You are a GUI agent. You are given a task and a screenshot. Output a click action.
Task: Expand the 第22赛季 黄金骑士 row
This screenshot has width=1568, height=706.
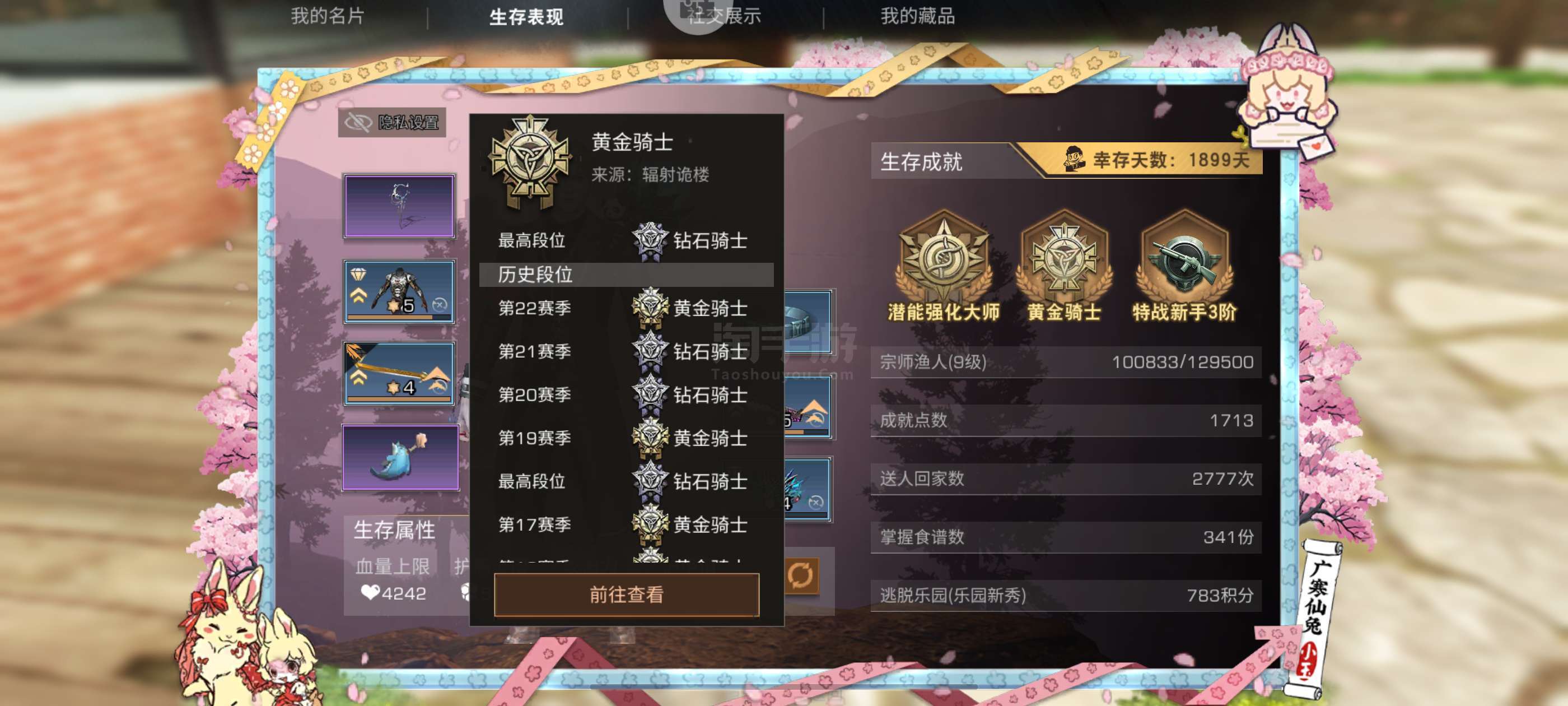click(x=626, y=308)
